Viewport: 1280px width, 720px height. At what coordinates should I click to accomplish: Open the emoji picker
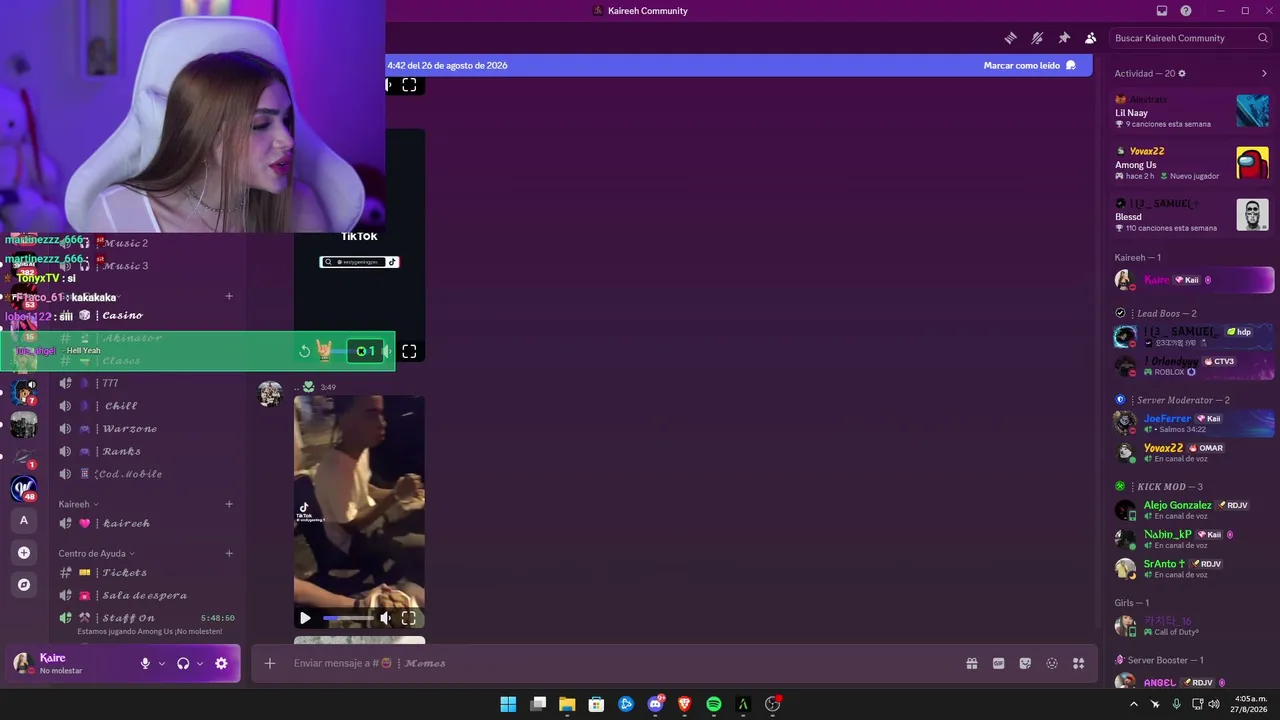(x=1052, y=663)
